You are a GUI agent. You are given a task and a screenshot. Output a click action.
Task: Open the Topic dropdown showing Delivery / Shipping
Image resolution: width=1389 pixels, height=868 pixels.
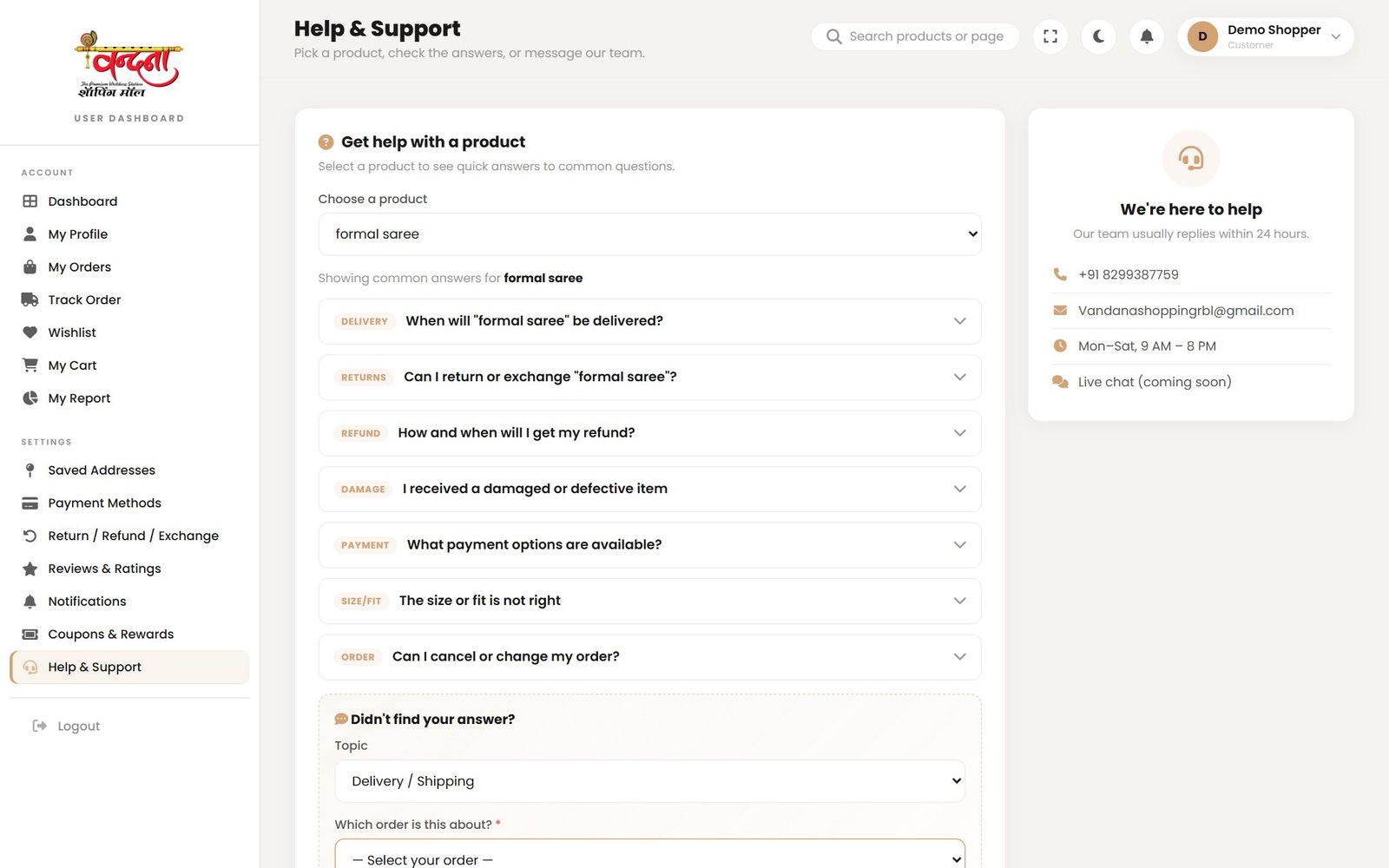point(649,781)
